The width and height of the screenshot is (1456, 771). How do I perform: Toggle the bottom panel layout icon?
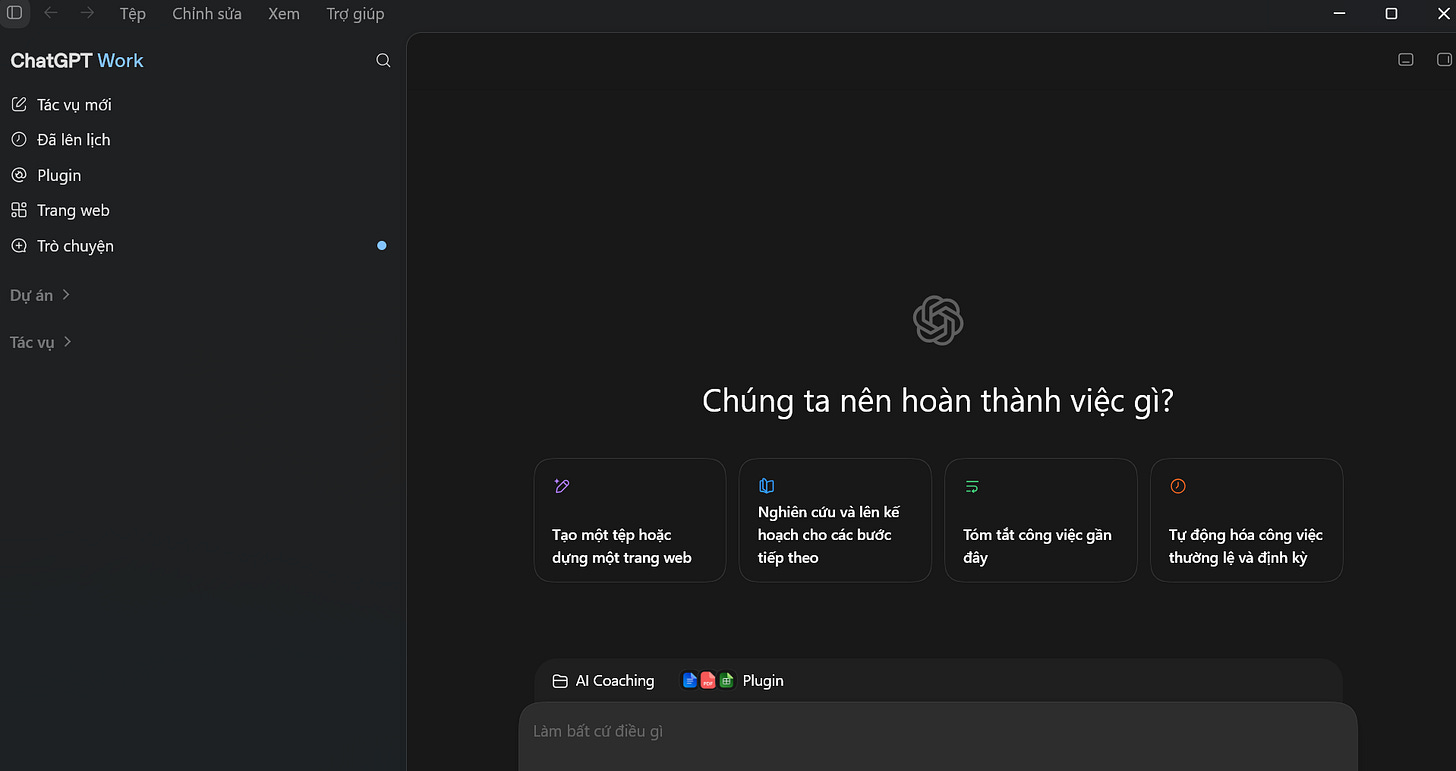pos(1406,60)
